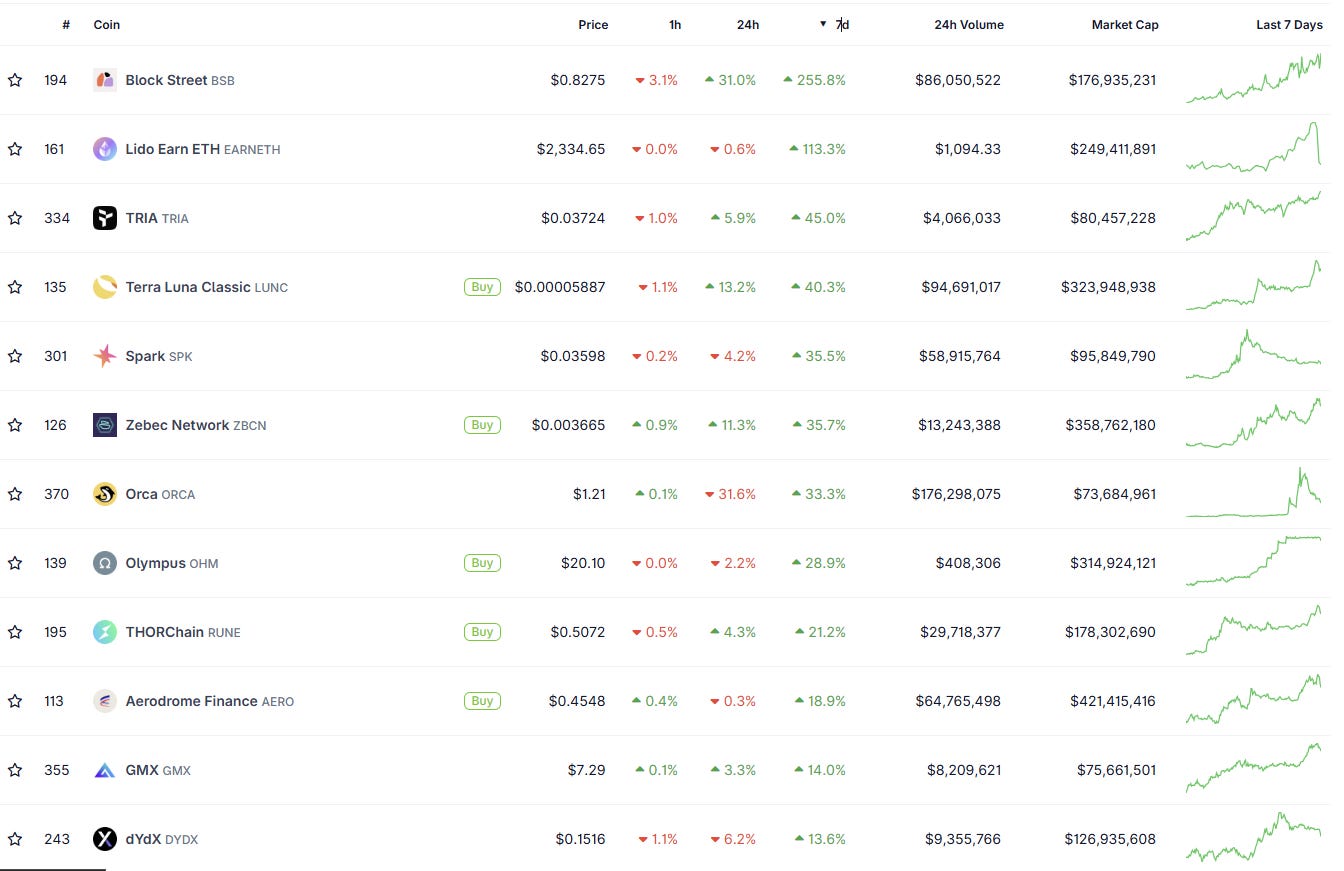Image resolution: width=1344 pixels, height=871 pixels.
Task: Select Zebec Network rank 126
Action: click(x=57, y=425)
